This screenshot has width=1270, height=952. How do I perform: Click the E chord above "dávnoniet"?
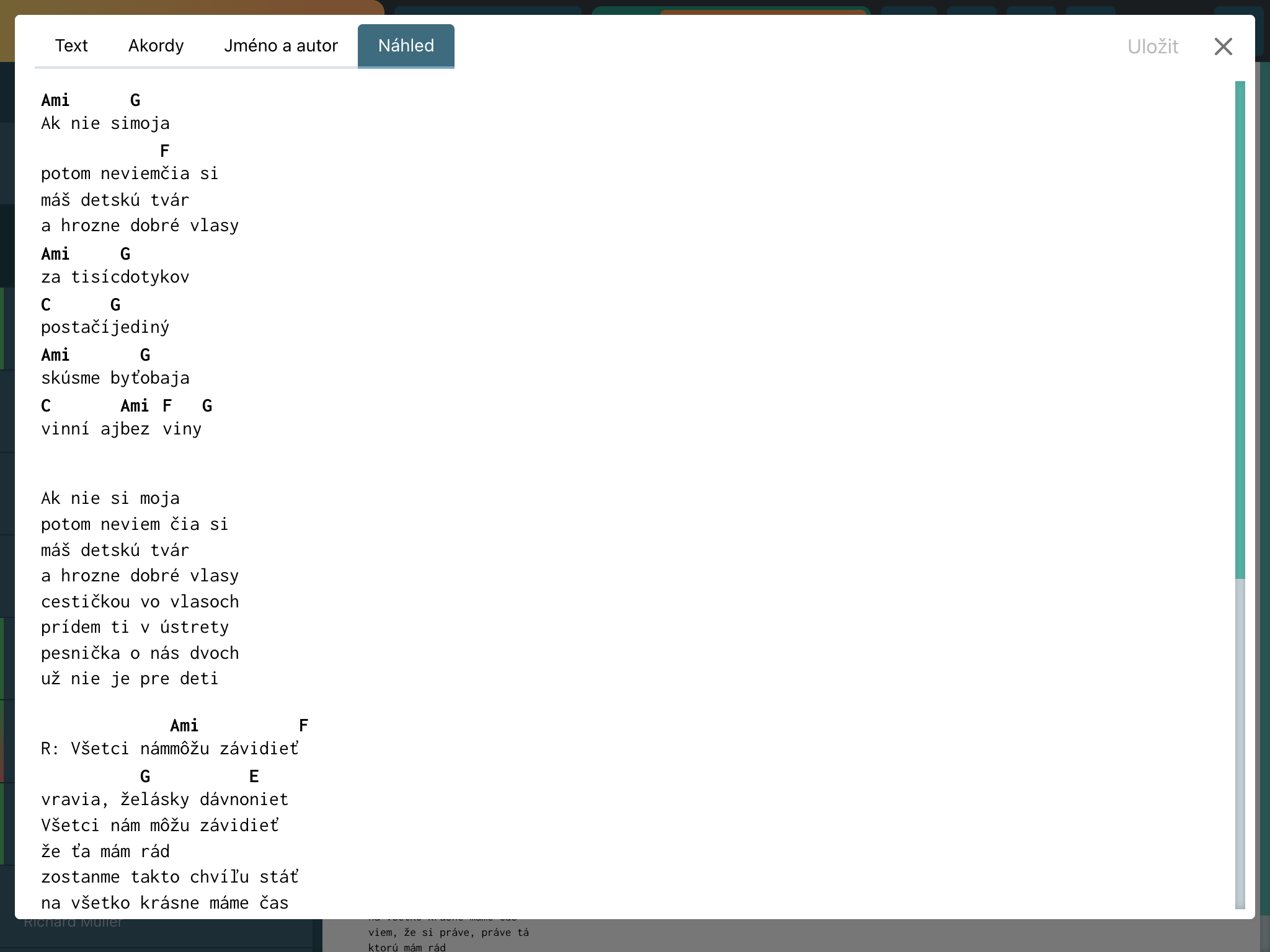[254, 777]
